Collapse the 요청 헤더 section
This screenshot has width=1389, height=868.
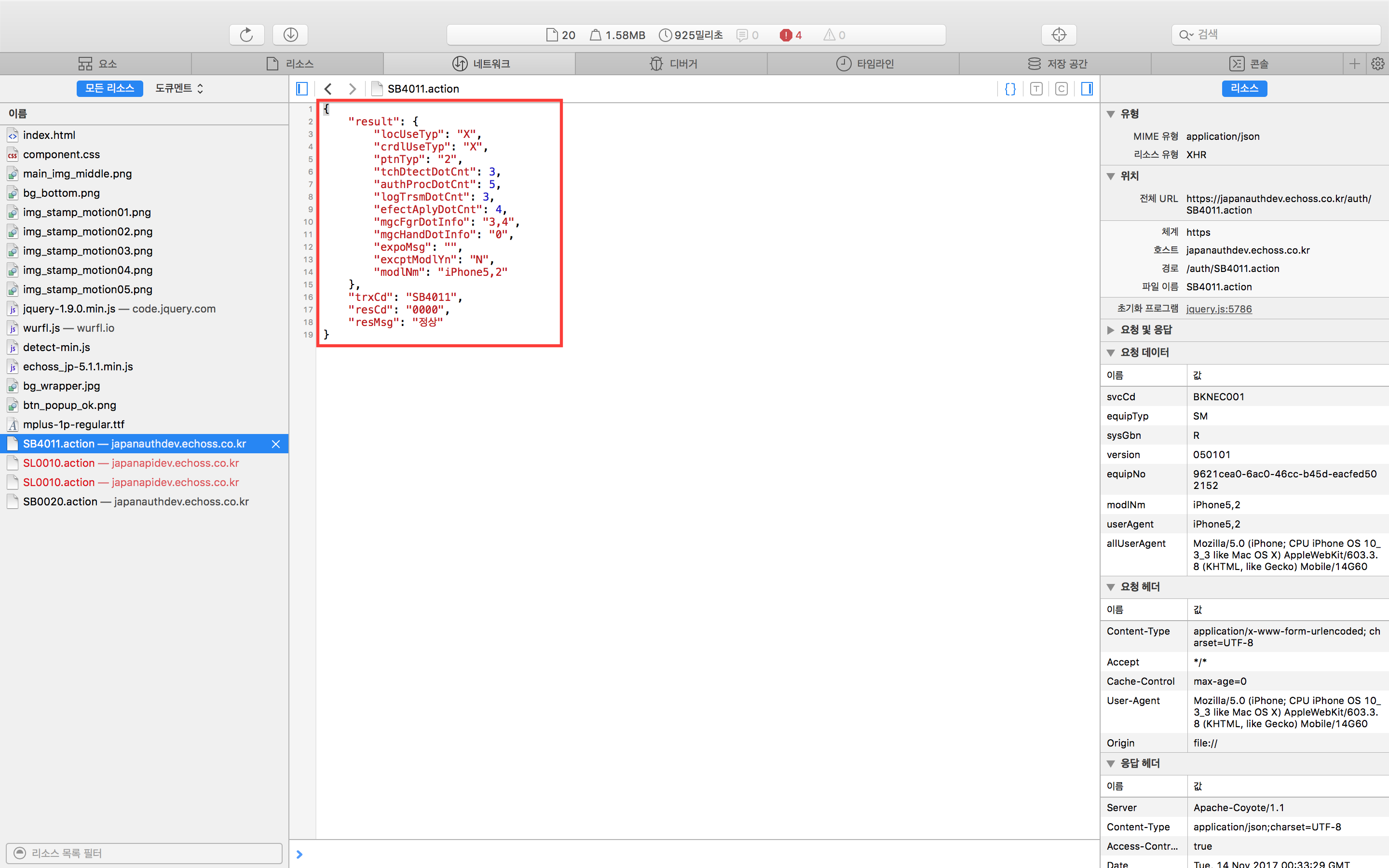tap(1111, 587)
